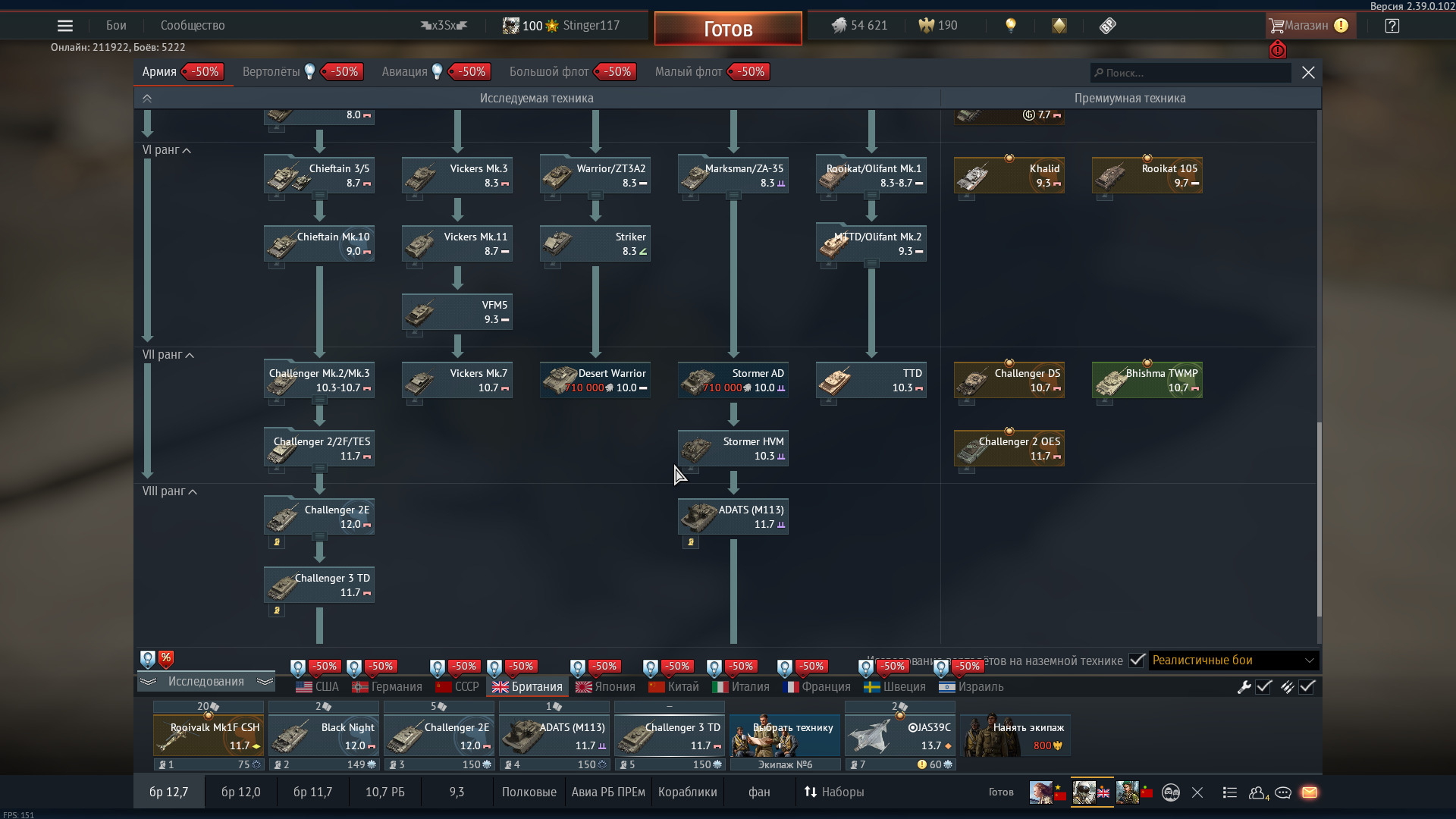1456x819 pixels.
Task: Click the Выбрать технику crew slot
Action: [x=785, y=736]
